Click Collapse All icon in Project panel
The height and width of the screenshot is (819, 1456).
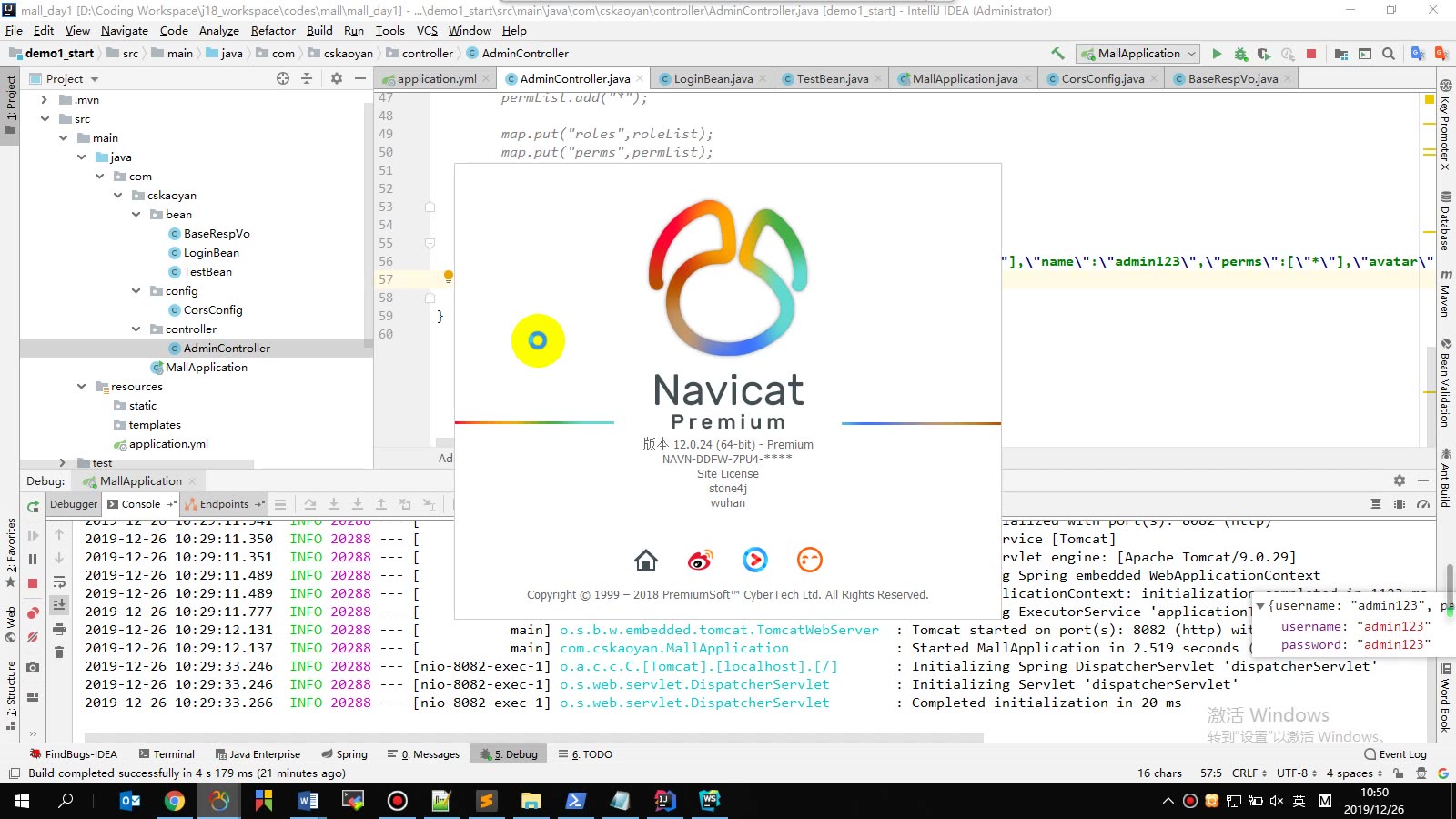click(x=307, y=78)
